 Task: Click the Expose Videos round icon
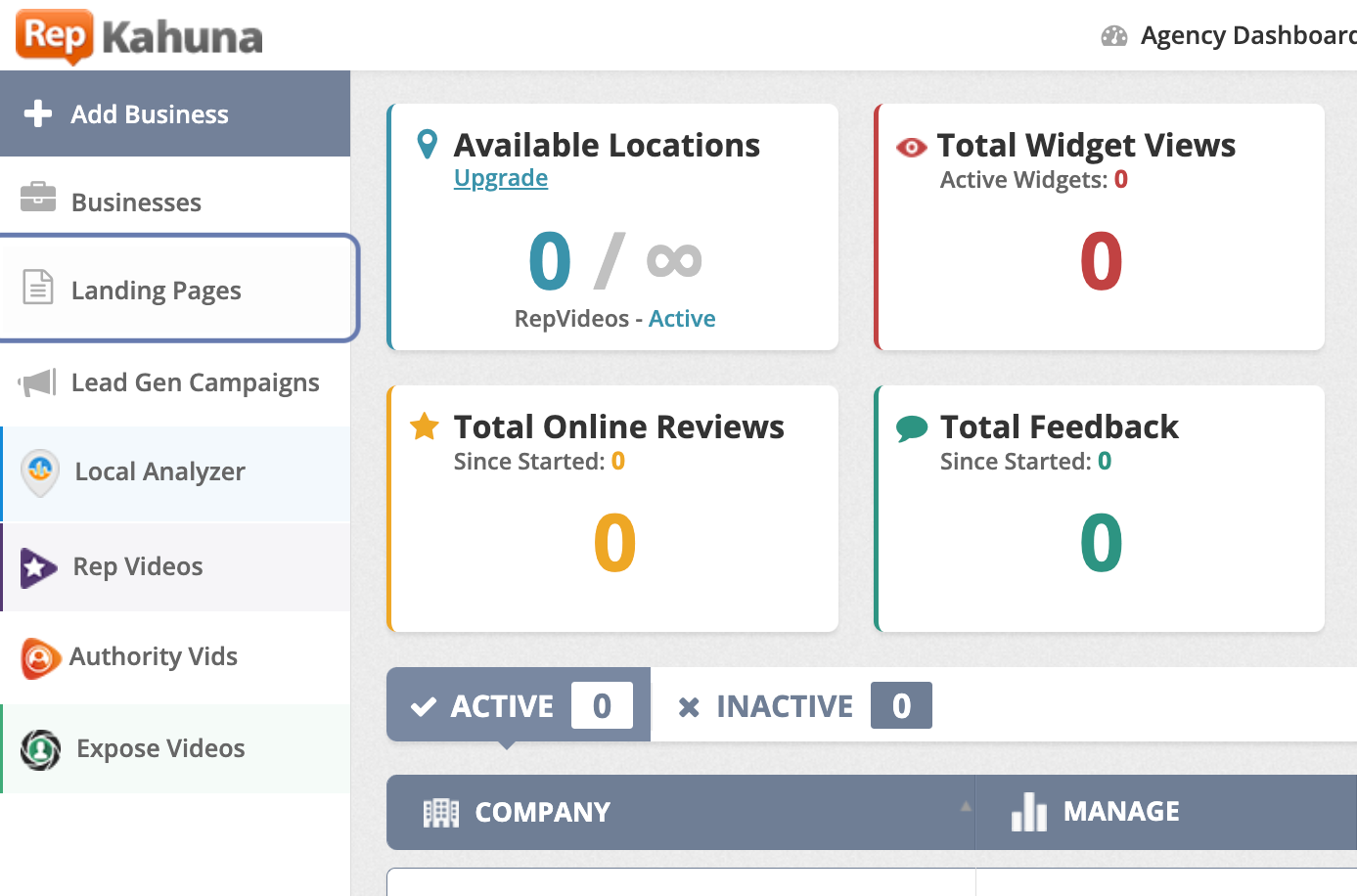40,750
